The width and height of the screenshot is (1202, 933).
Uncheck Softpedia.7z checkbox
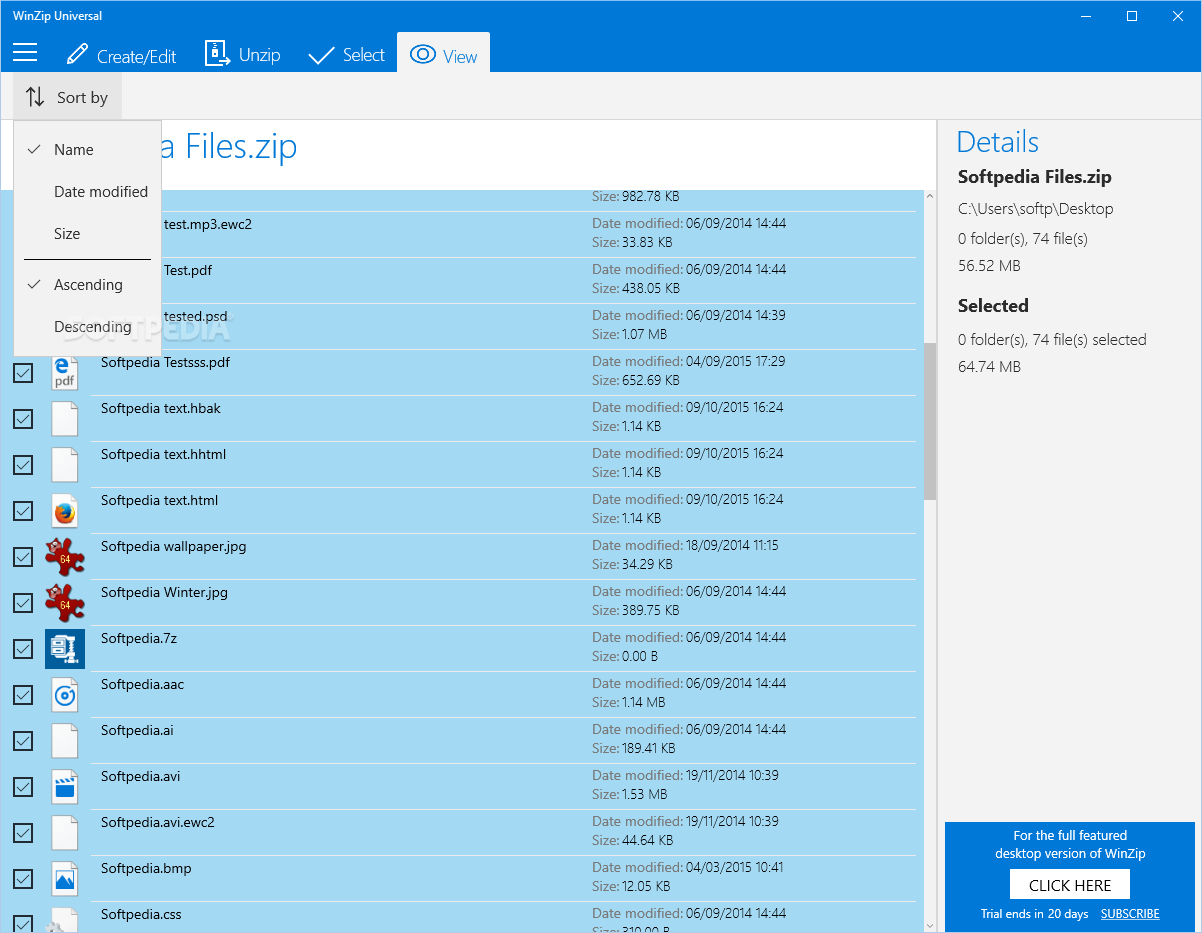tap(23, 649)
